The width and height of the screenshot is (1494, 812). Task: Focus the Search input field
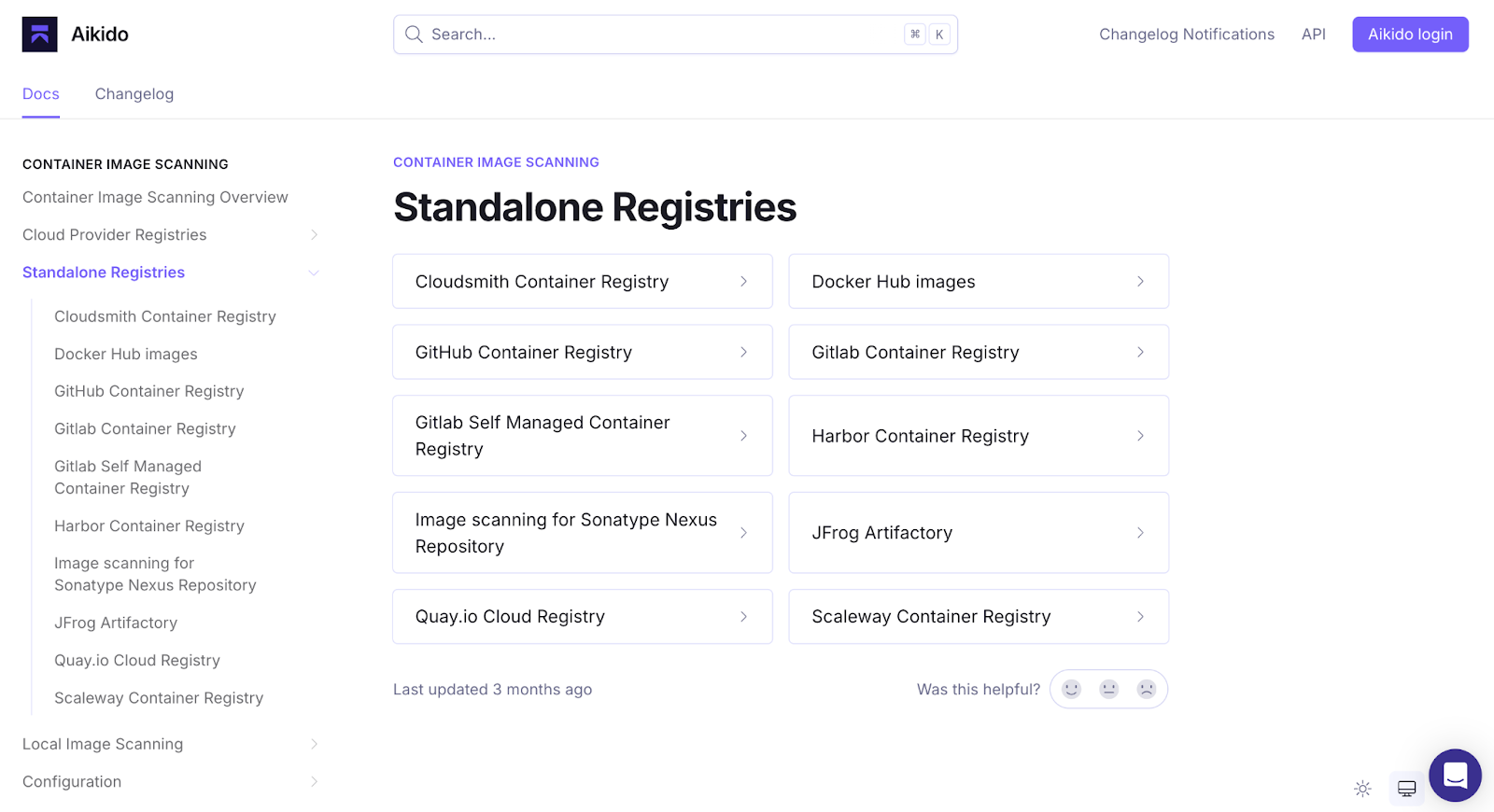click(675, 35)
